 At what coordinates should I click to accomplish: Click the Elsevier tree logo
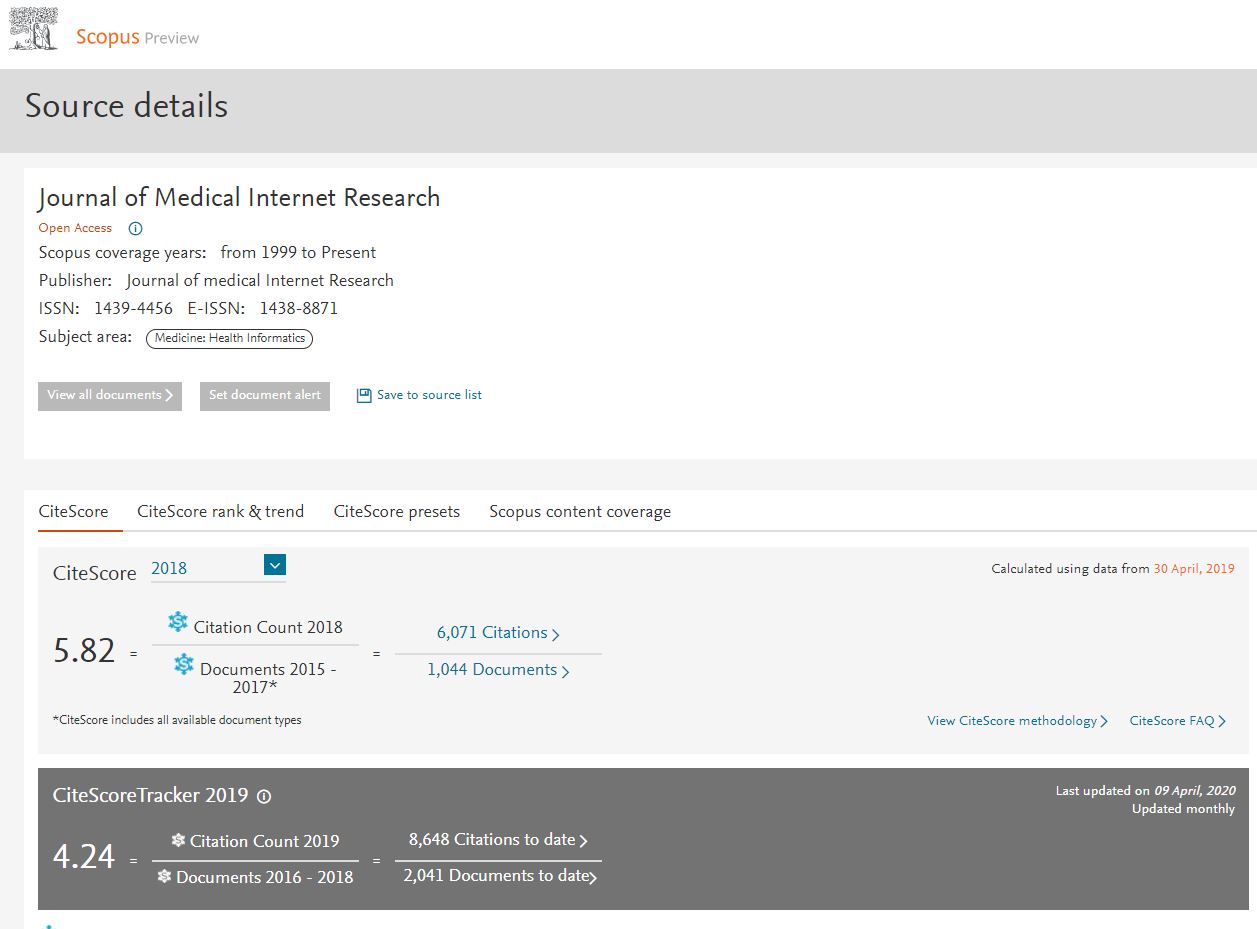pos(34,28)
